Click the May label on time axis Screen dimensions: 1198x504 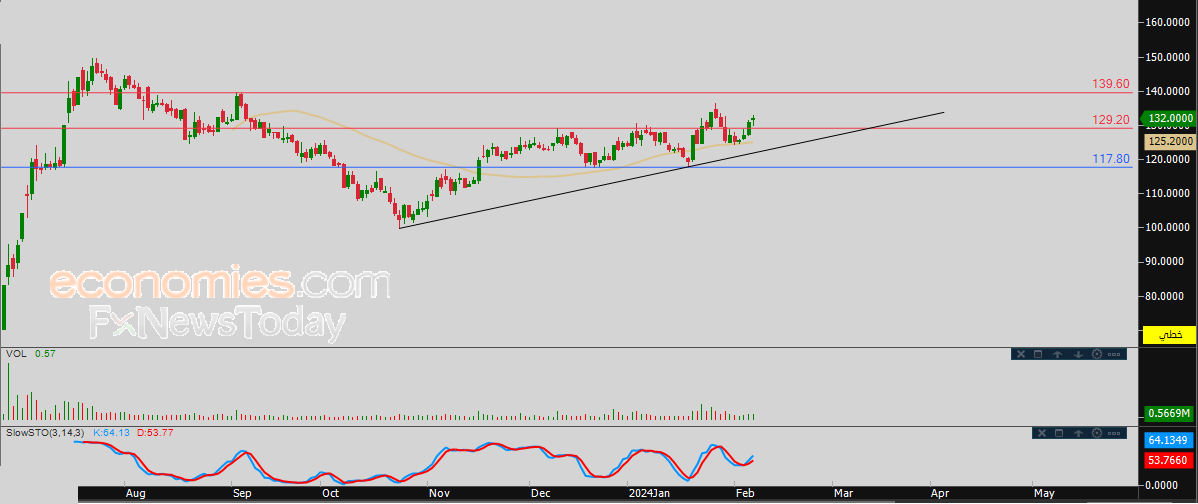(x=1043, y=493)
